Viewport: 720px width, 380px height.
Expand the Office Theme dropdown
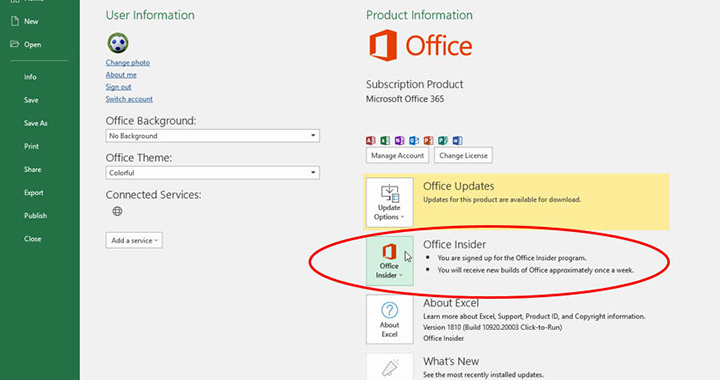click(213, 173)
